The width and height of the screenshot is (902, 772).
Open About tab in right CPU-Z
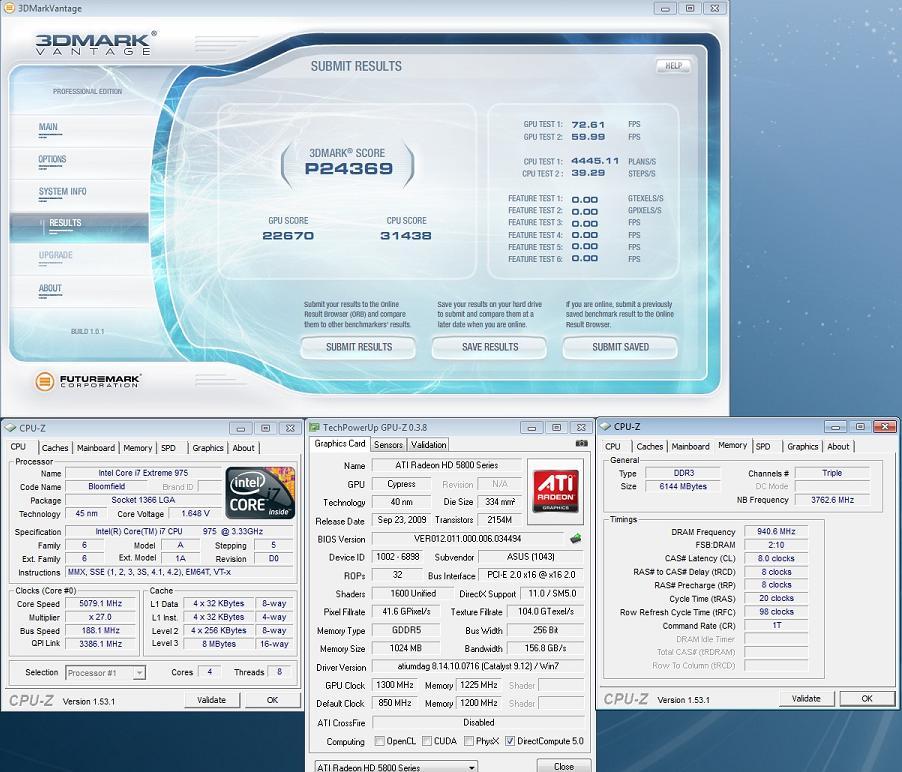tap(838, 446)
